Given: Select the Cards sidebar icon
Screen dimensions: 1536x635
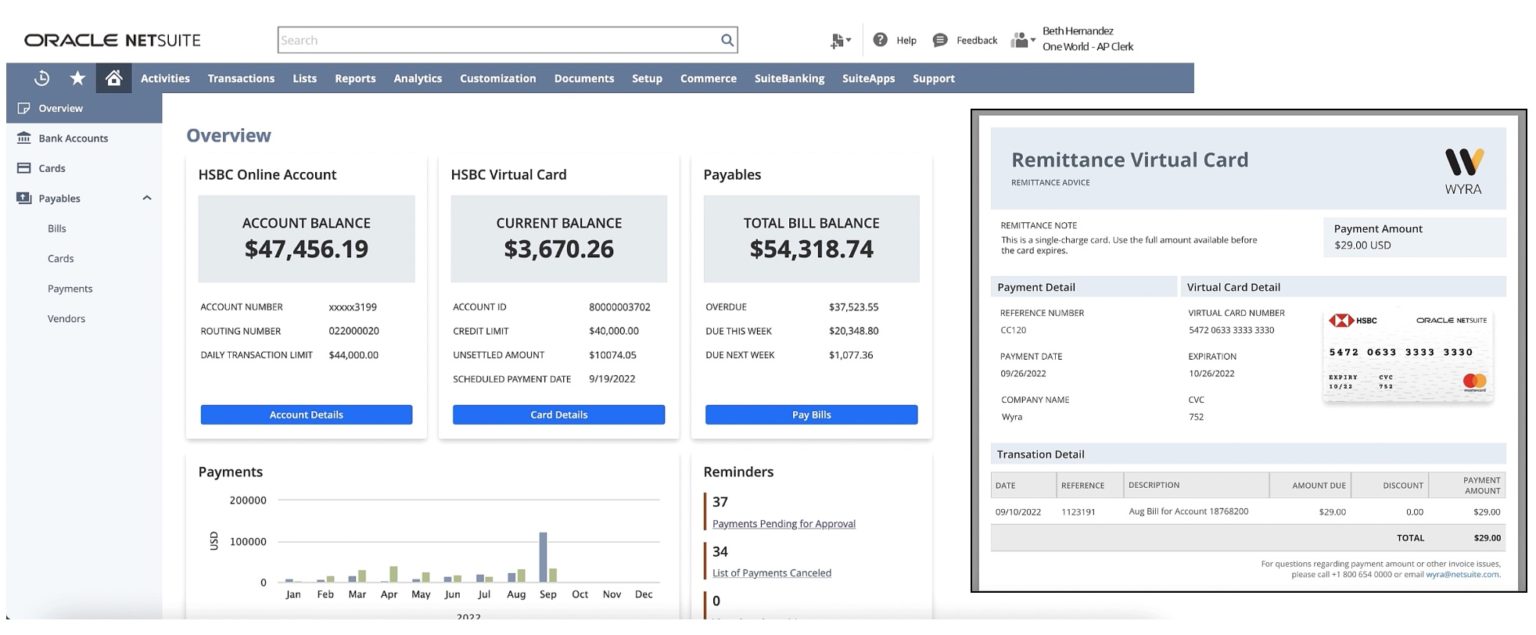Looking at the screenshot, I should point(22,168).
